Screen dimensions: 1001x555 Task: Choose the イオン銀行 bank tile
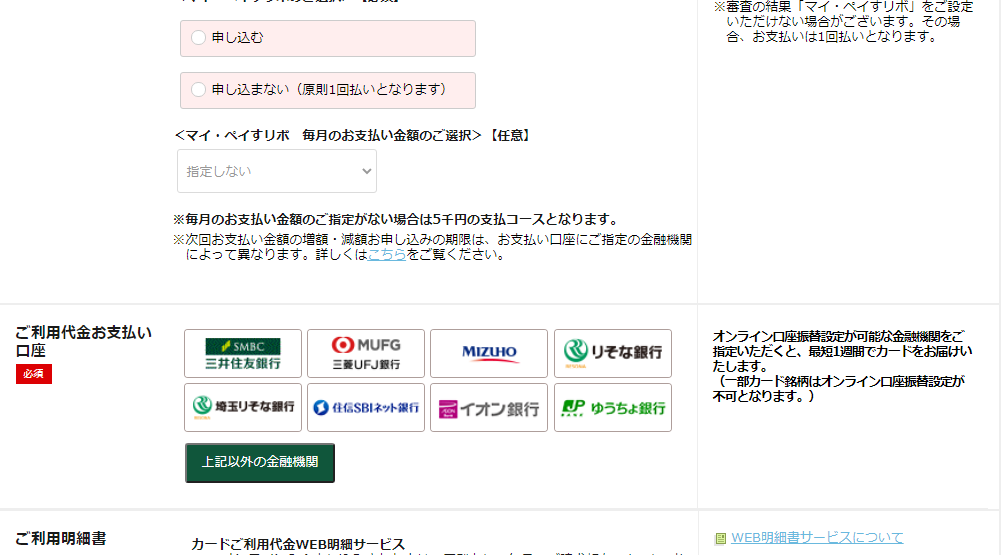pyautogui.click(x=489, y=407)
